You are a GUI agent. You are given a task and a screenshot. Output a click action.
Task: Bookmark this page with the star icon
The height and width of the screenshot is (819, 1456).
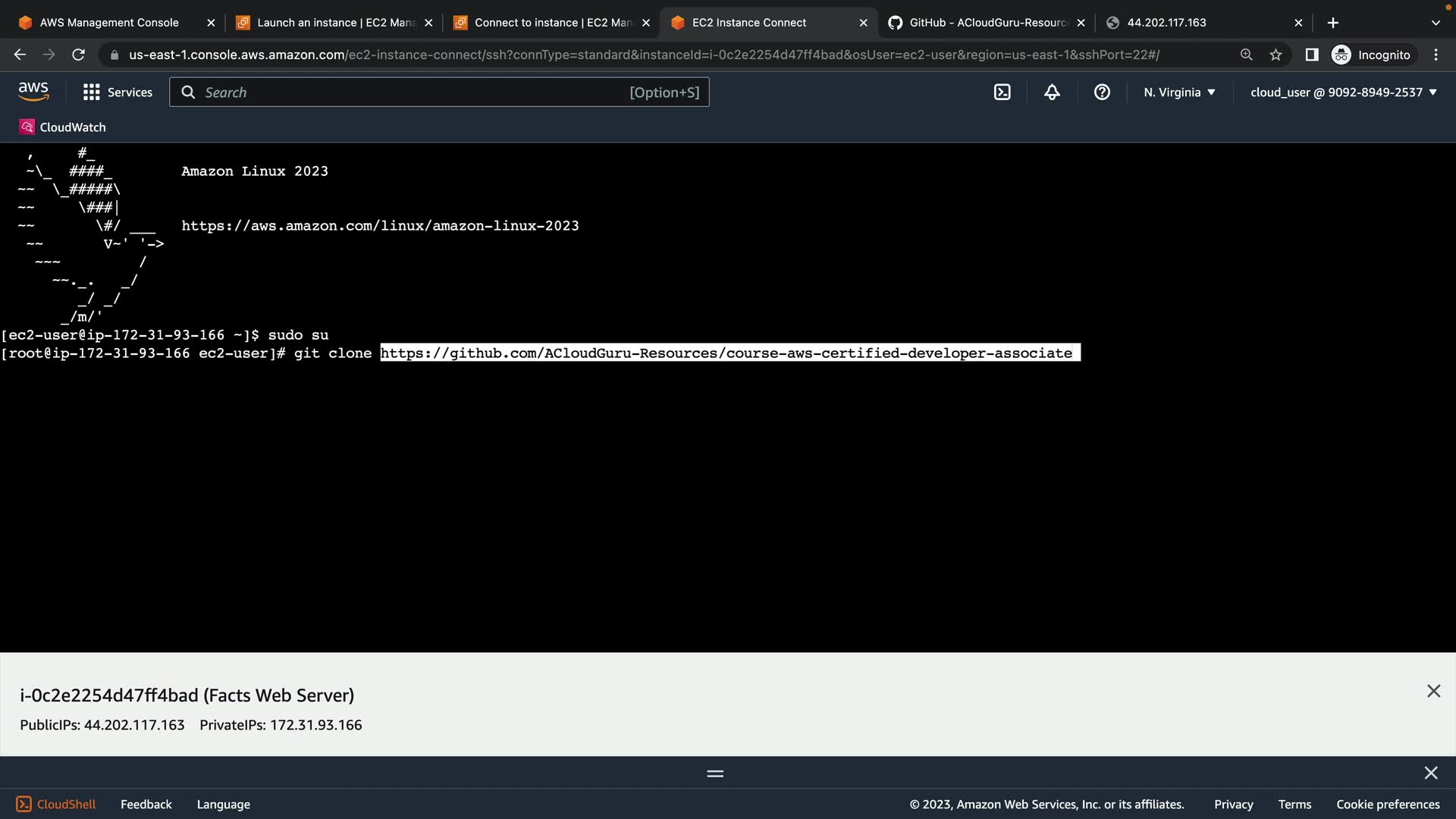click(1276, 55)
